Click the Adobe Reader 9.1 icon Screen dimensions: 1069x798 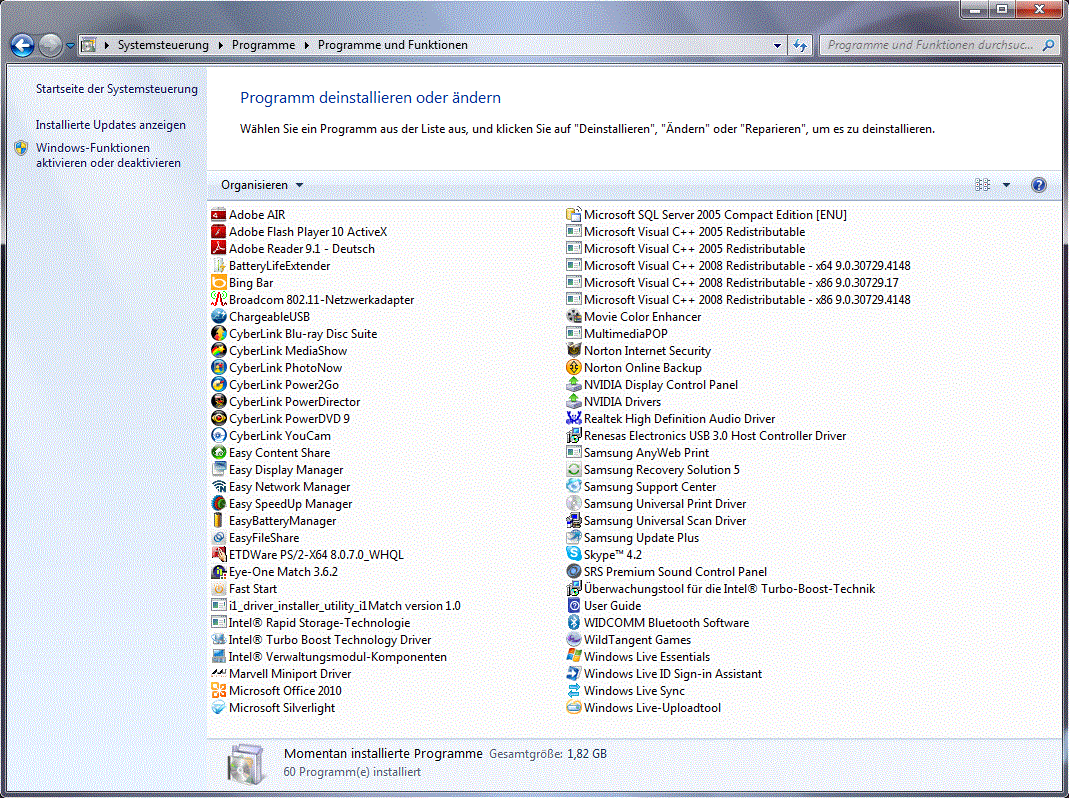[219, 249]
